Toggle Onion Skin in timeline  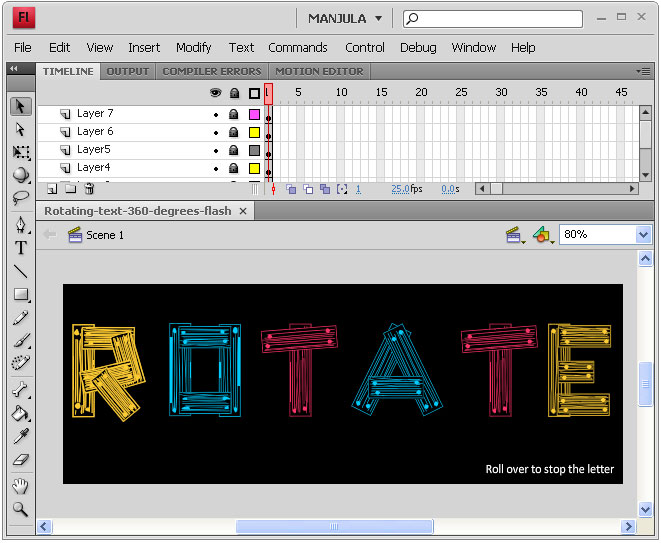click(291, 189)
